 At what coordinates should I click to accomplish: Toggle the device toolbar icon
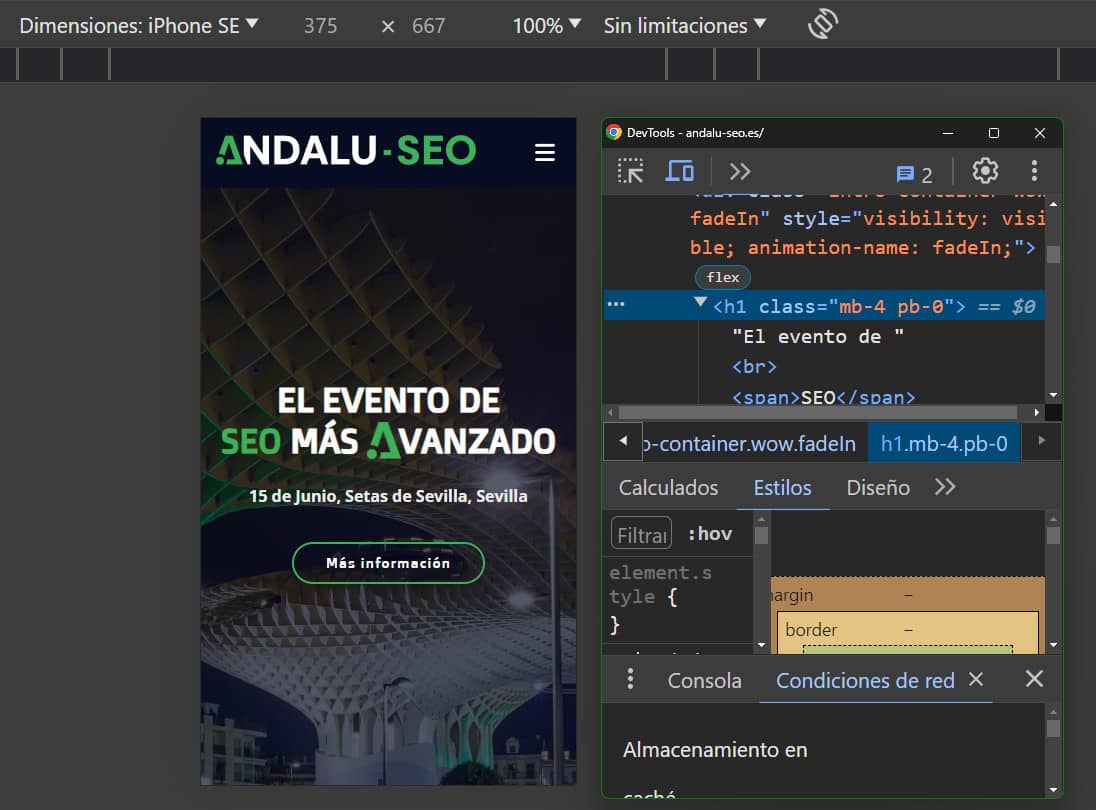pyautogui.click(x=680, y=172)
